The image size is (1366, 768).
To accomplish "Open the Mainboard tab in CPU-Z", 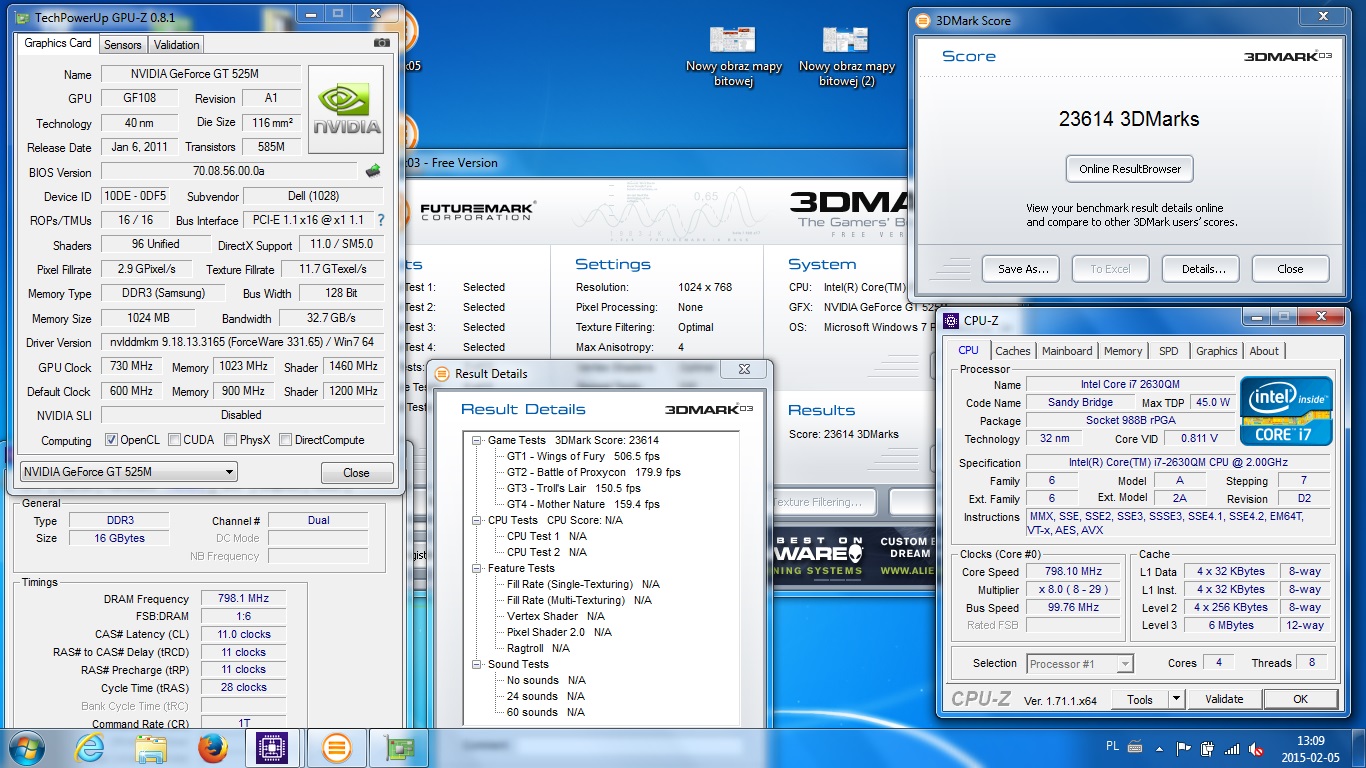I will click(x=1067, y=351).
